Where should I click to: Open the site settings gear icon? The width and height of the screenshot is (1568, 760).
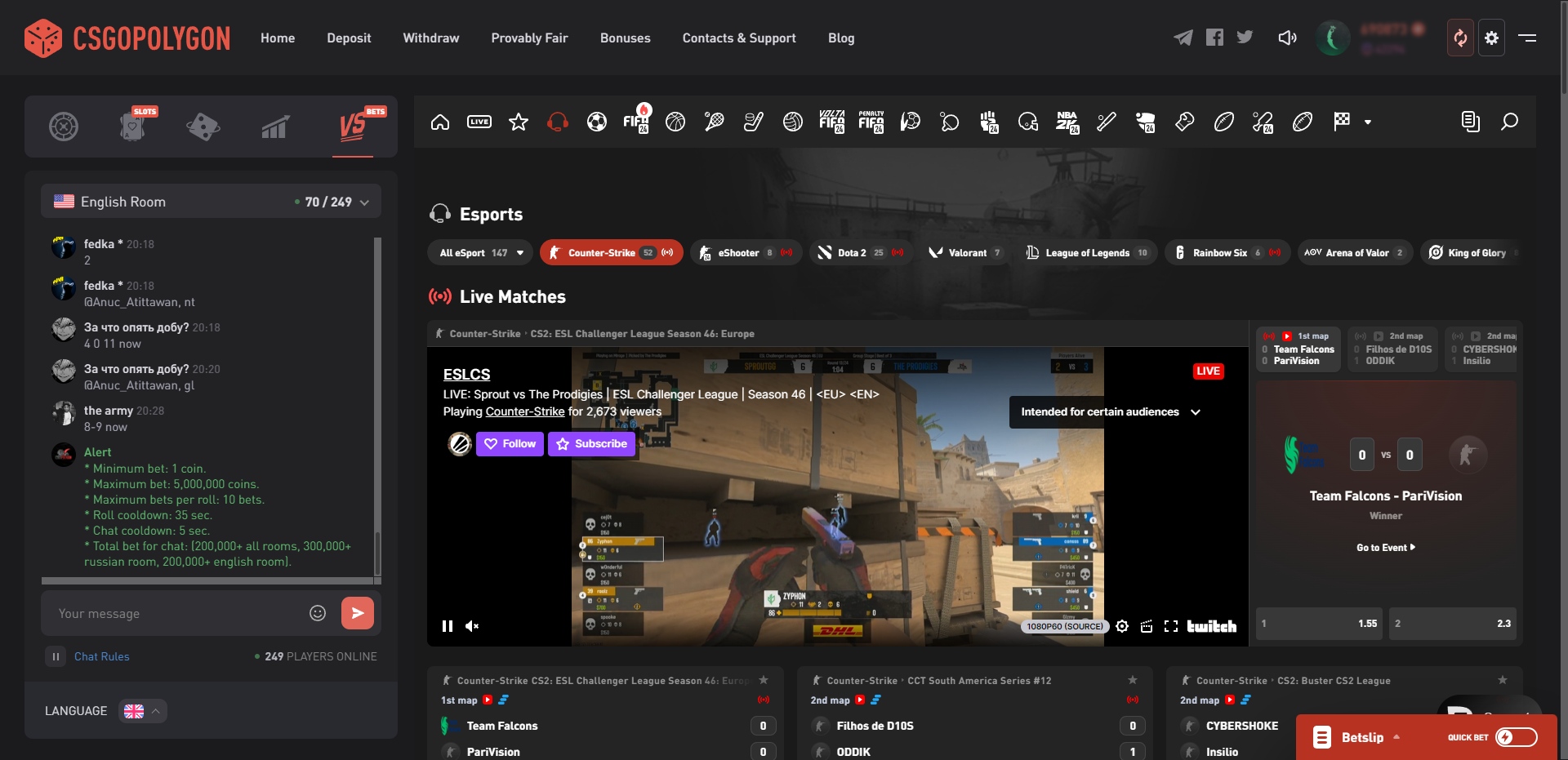(x=1491, y=38)
